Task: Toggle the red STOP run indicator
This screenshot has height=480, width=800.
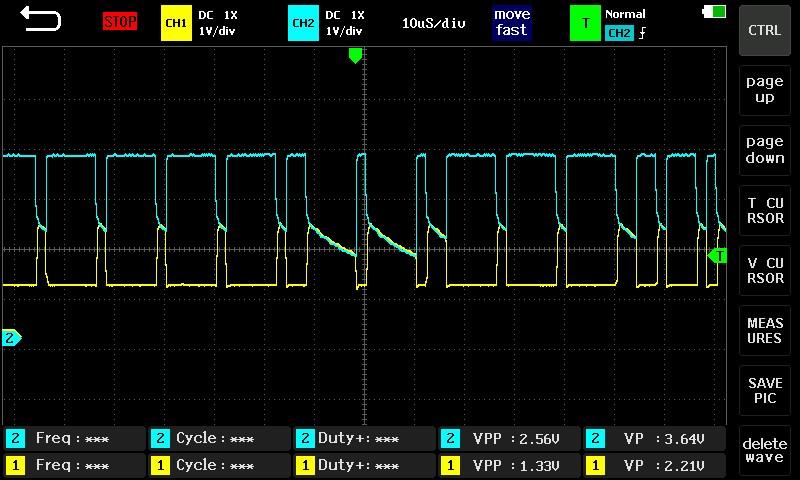Action: coord(120,22)
